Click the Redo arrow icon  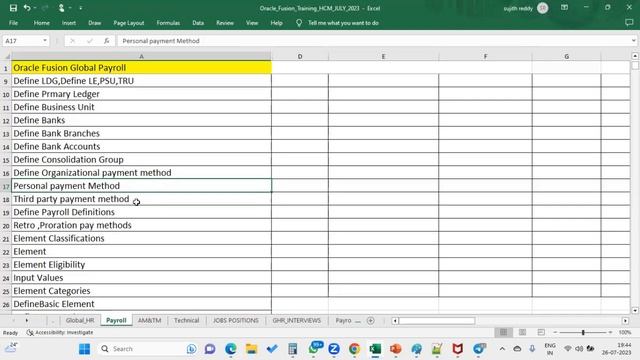(44, 8)
